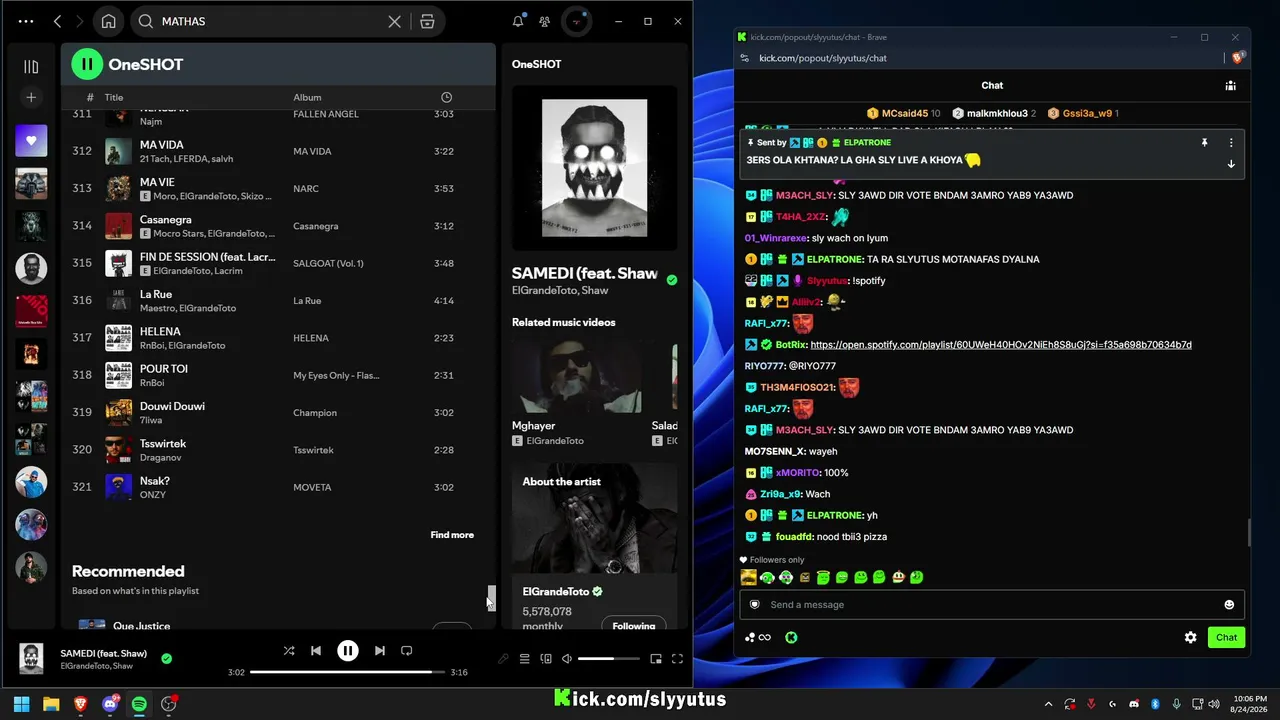Expand Your Library sidebar
Screen dimensions: 1280x720
point(31,67)
